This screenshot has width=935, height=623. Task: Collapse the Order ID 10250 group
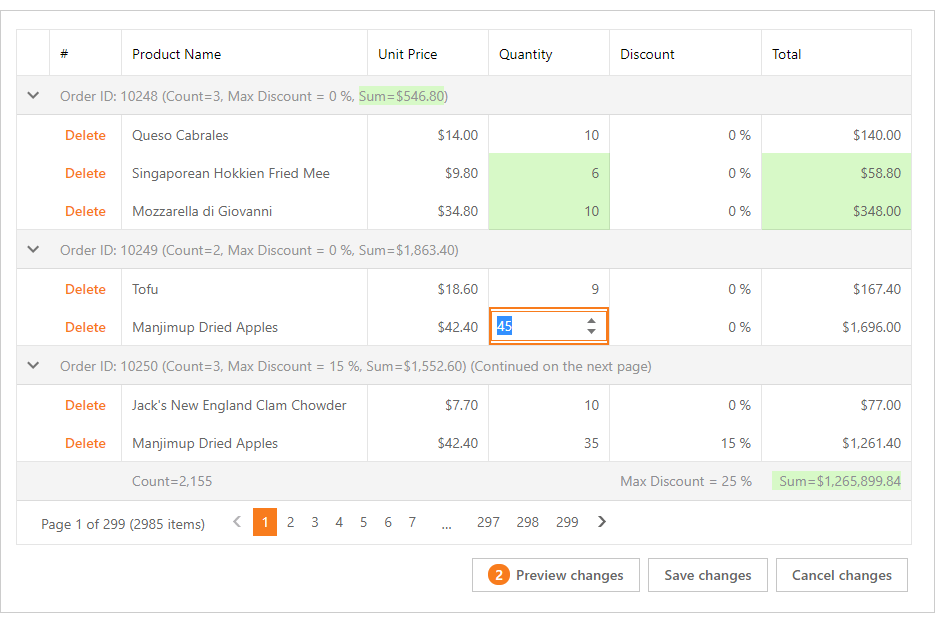pos(33,366)
